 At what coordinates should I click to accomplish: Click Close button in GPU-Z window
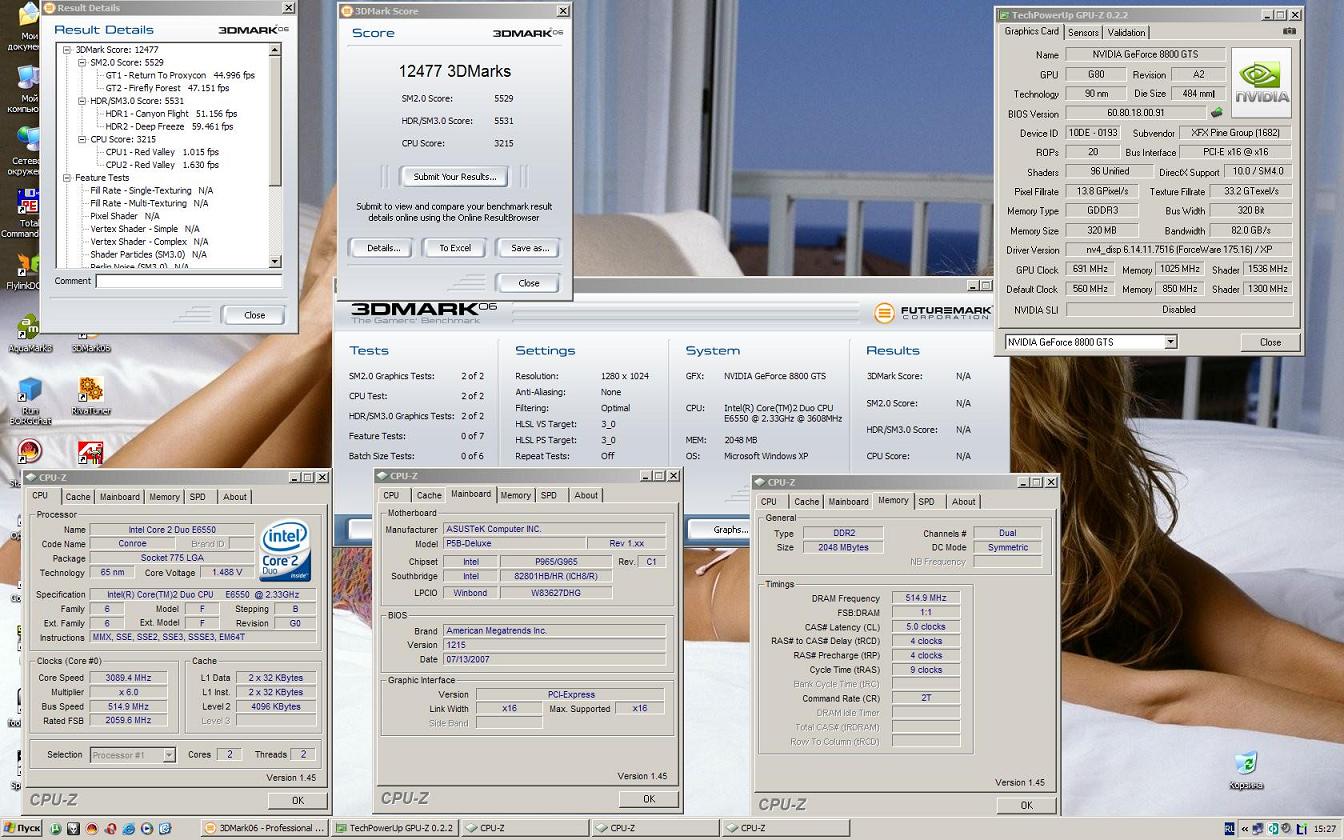click(1270, 342)
